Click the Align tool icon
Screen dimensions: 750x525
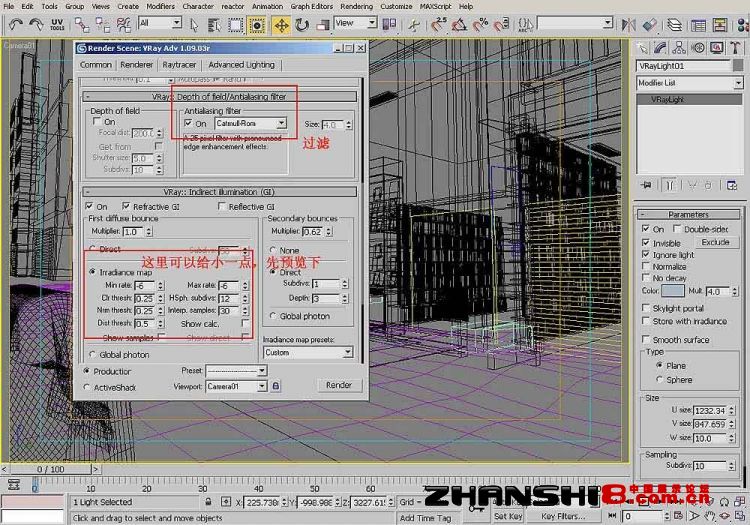(x=650, y=24)
